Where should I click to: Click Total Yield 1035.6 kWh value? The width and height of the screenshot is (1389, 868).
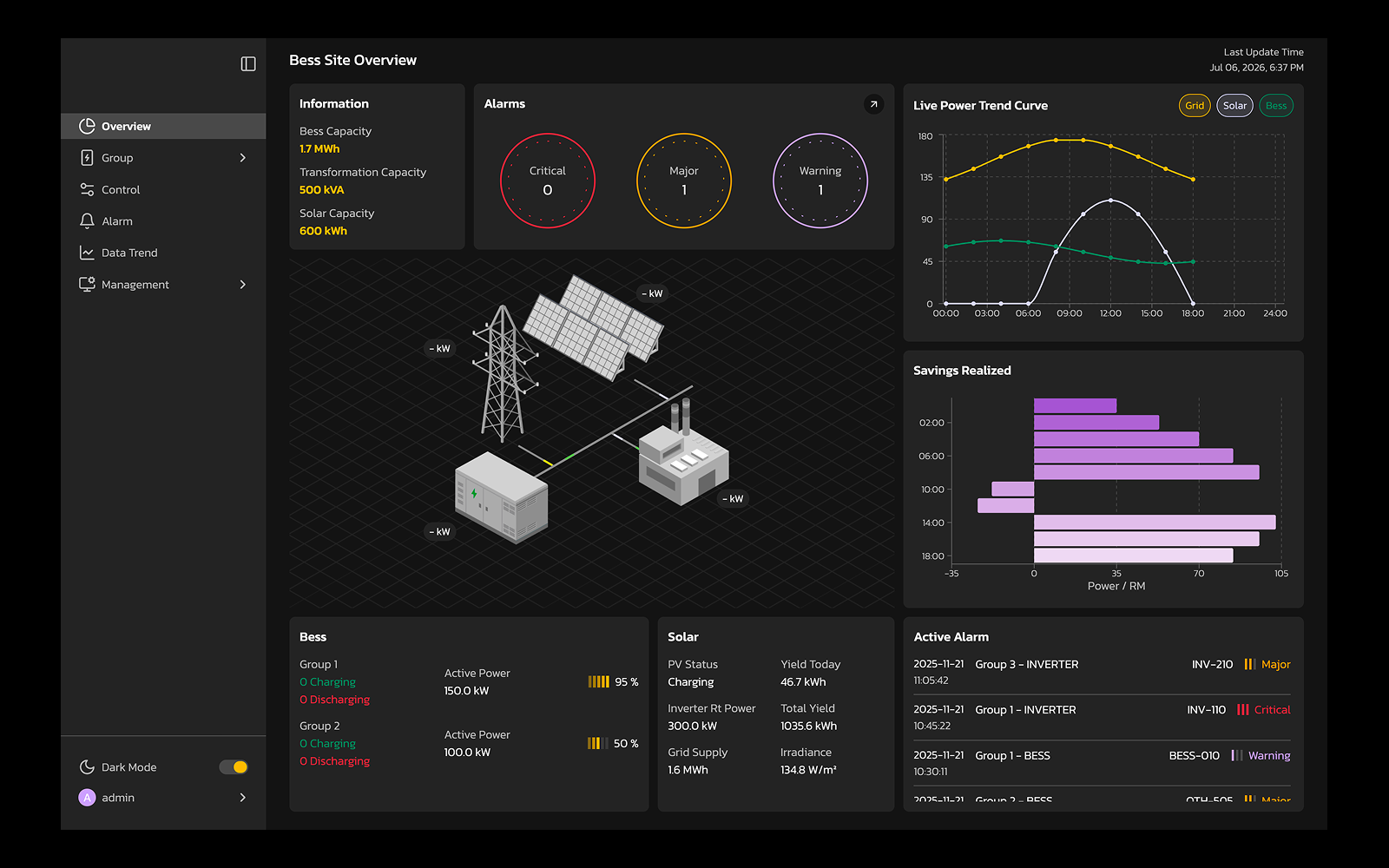tap(808, 727)
